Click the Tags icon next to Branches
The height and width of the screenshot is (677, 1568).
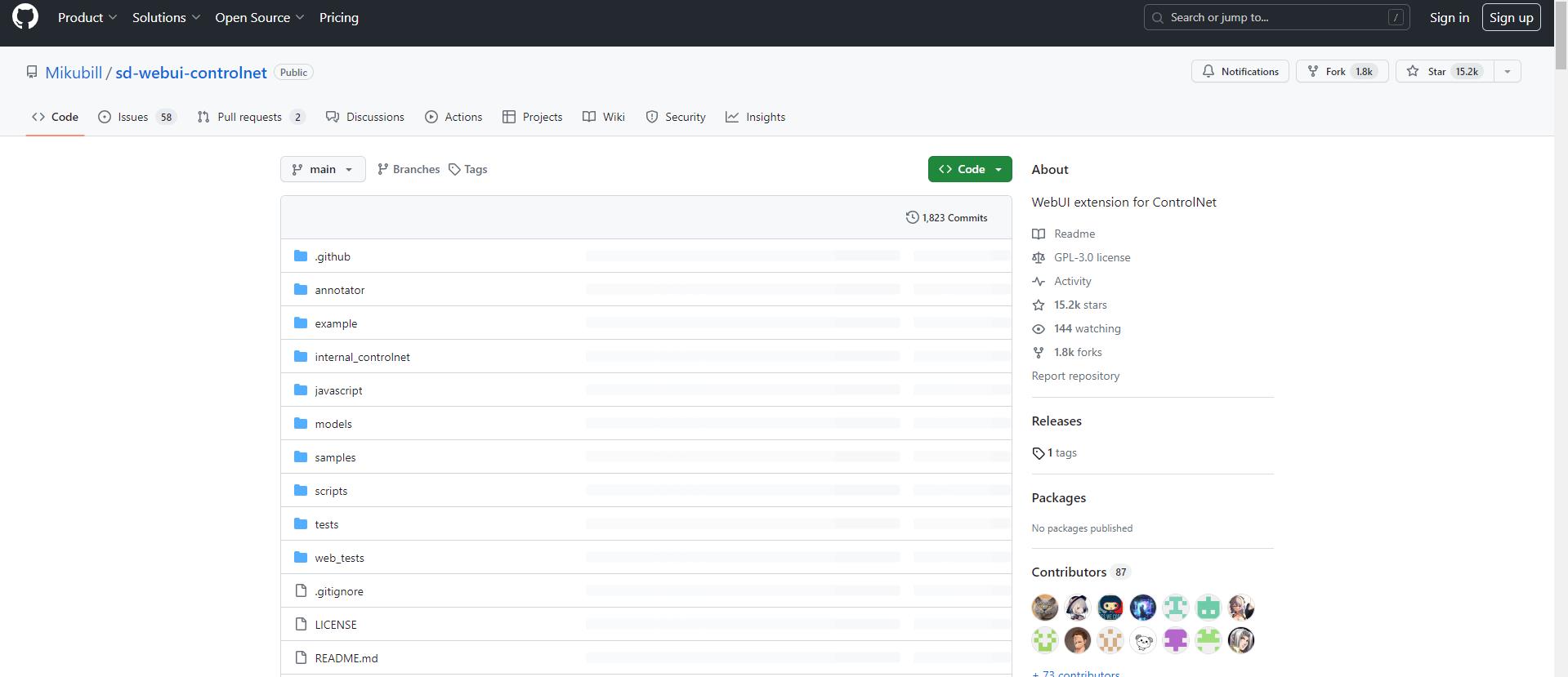[454, 169]
